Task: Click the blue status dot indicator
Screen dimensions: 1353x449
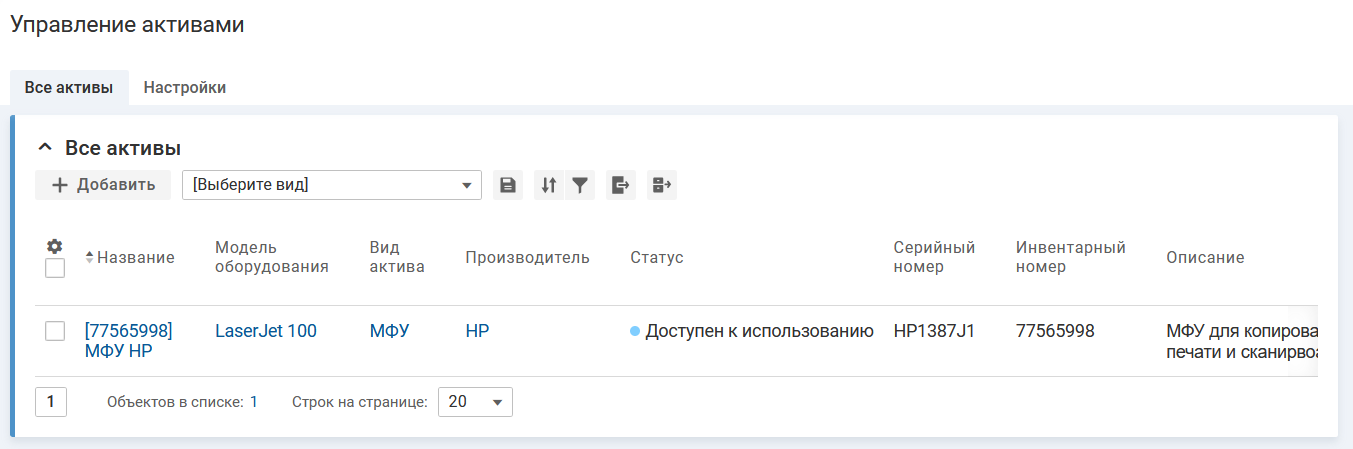Action: [635, 331]
